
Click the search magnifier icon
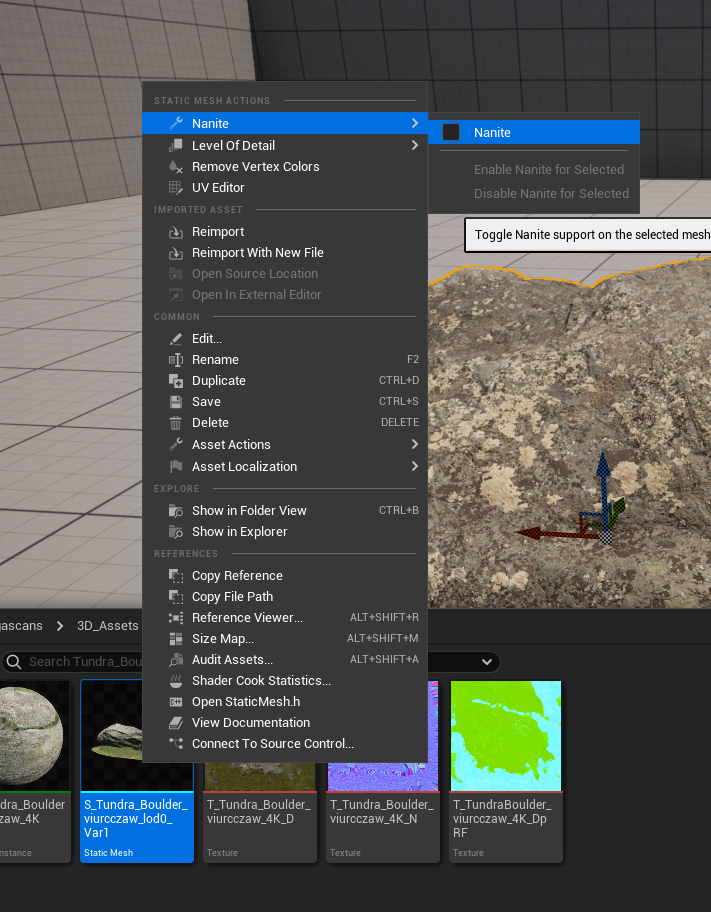pos(14,662)
